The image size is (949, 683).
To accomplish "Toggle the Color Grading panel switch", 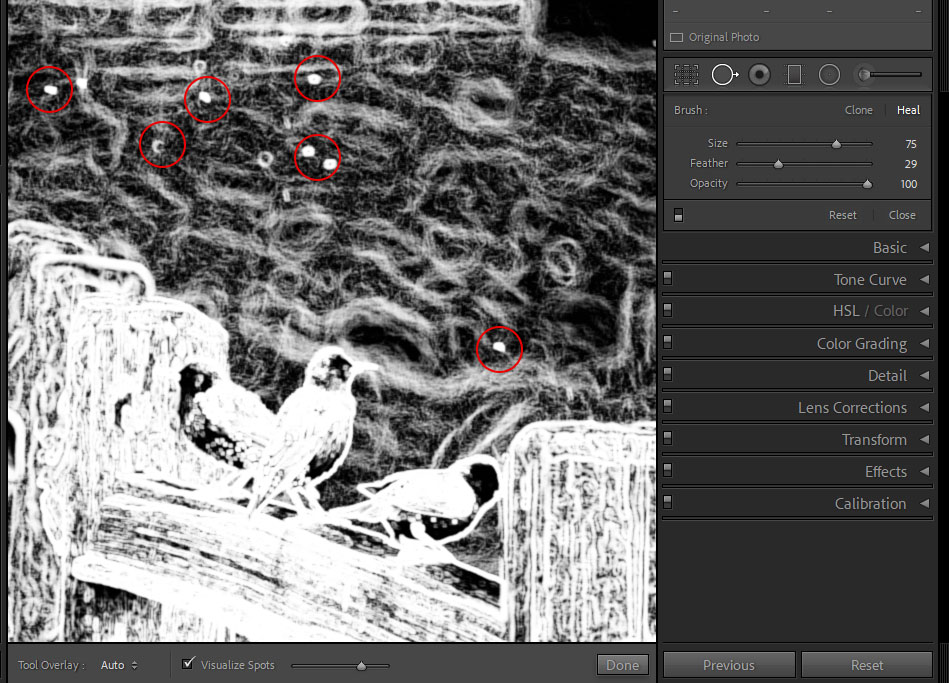I will tap(668, 342).
